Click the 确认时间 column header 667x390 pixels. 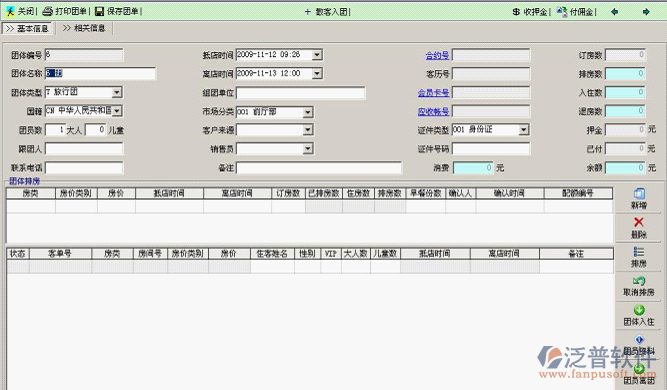(510, 193)
